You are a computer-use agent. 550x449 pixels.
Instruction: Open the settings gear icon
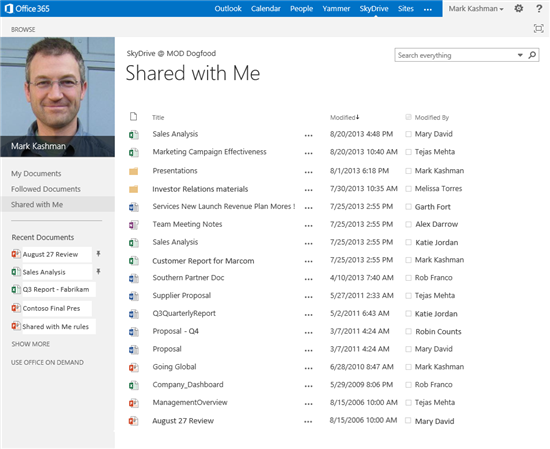[x=519, y=8]
